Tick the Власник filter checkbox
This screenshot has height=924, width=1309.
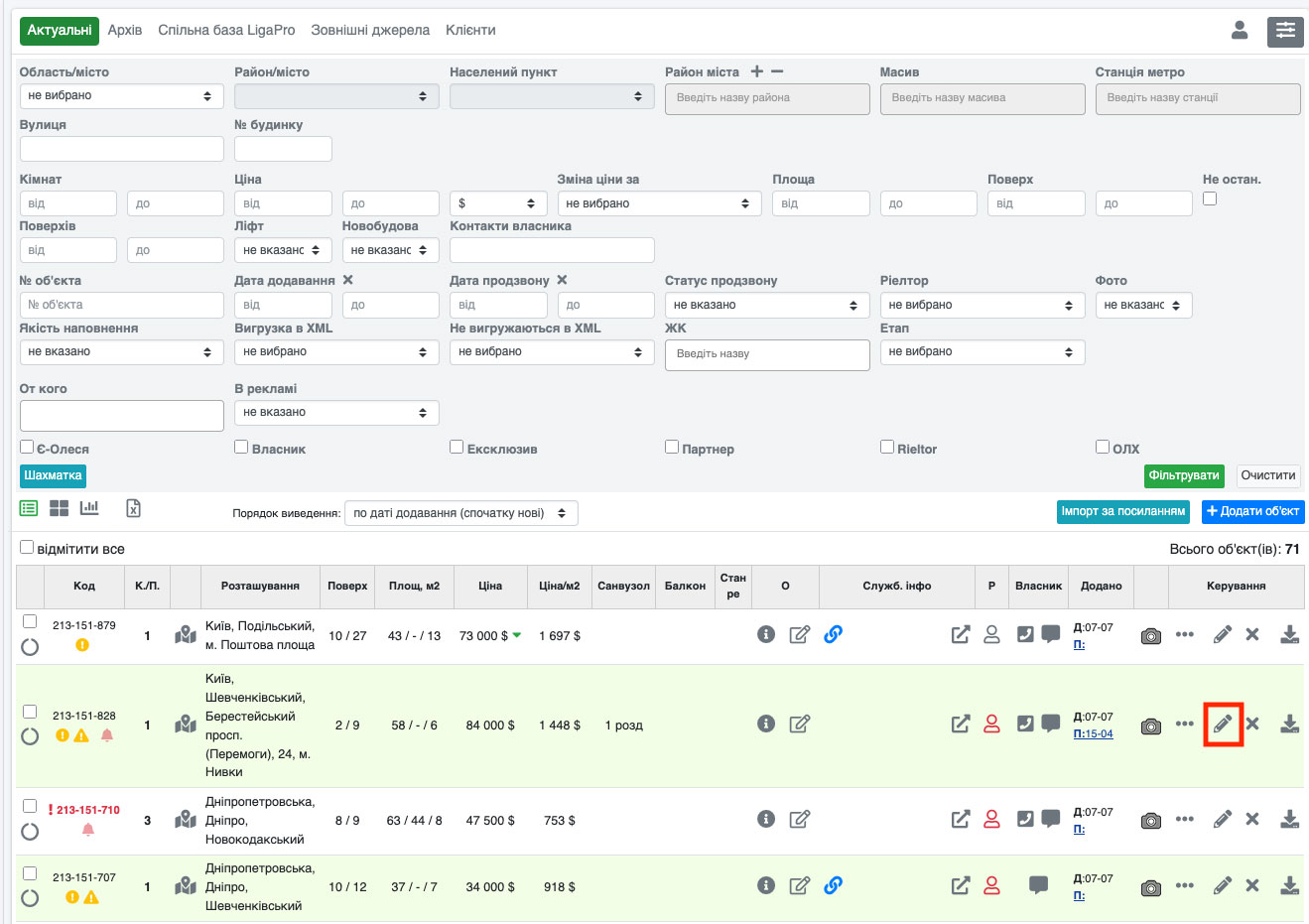pos(241,448)
